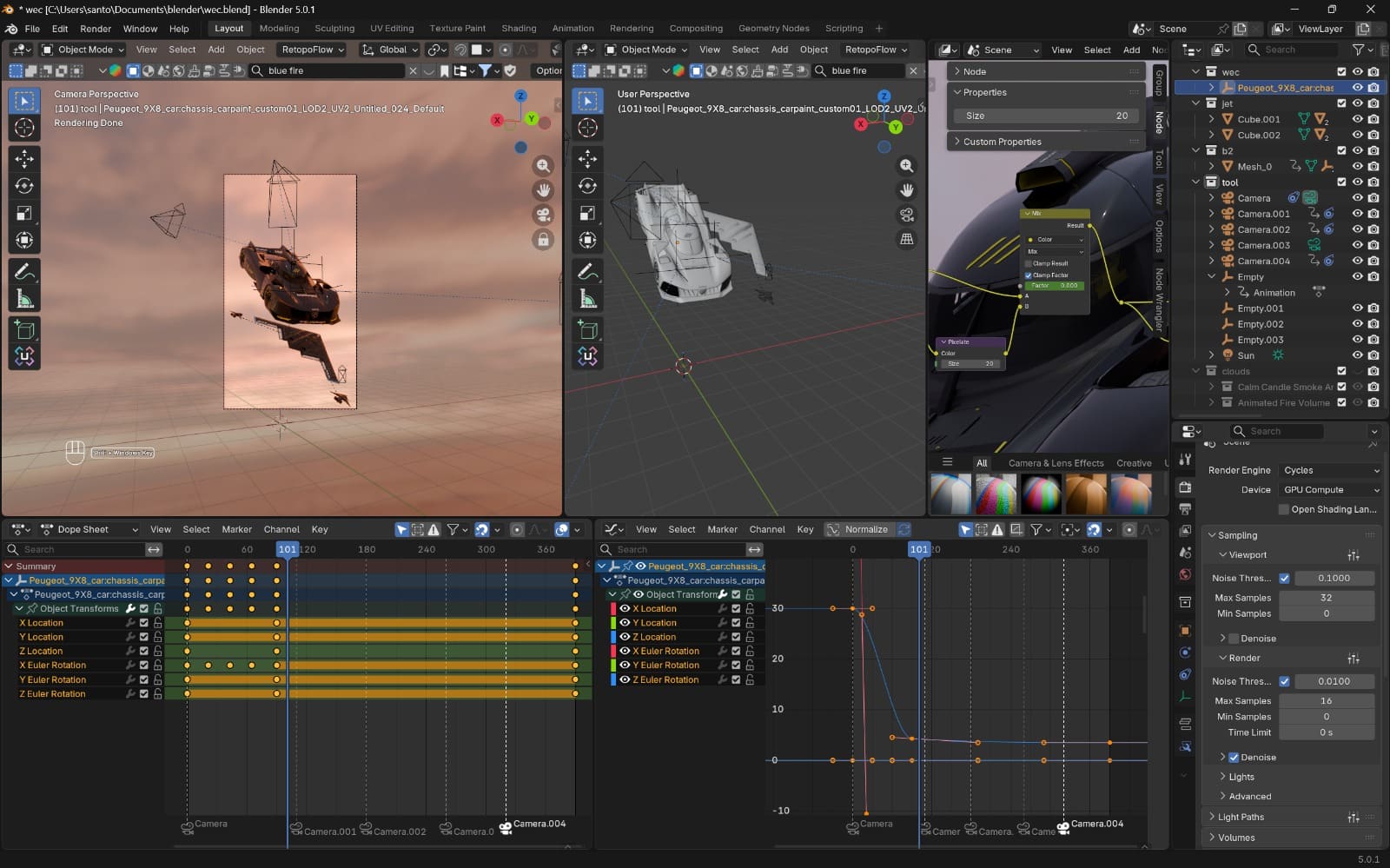Open the Render menu in top bar
The width and height of the screenshot is (1390, 868).
point(96,29)
